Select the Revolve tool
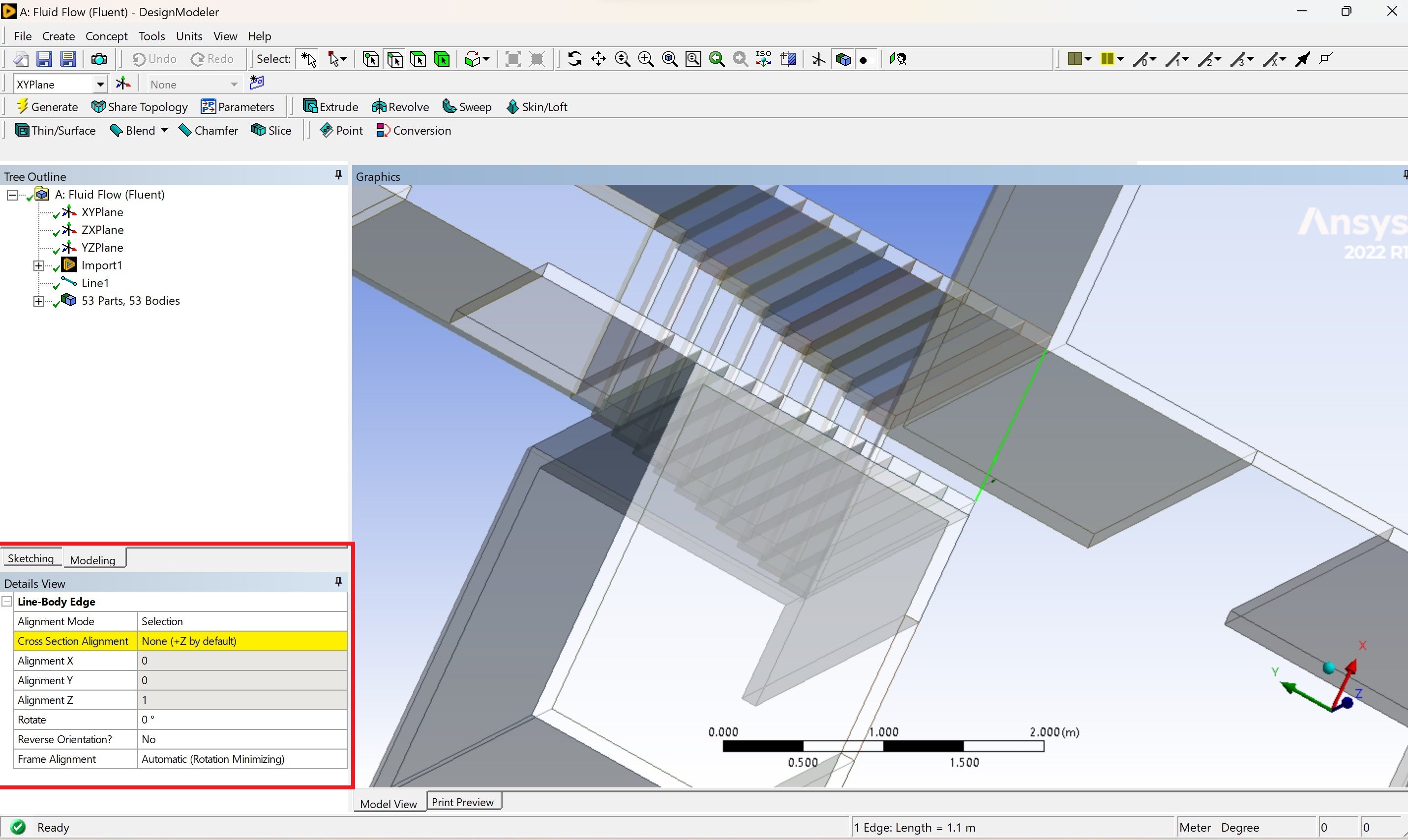Viewport: 1408px width, 840px height. point(400,107)
